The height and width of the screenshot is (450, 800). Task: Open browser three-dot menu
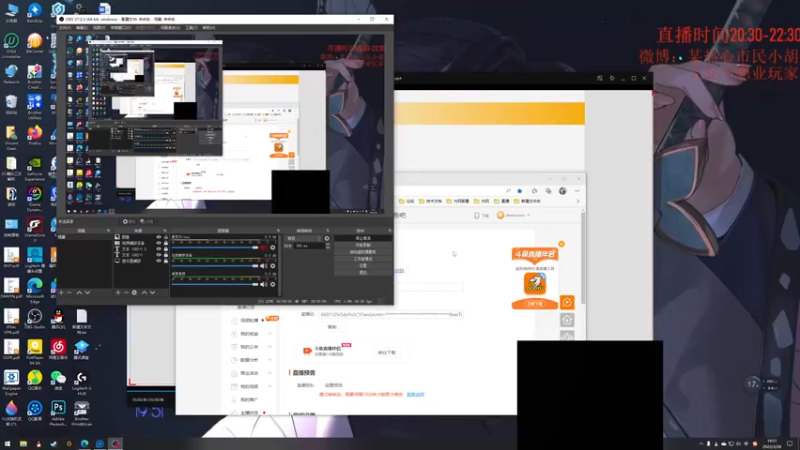tap(577, 191)
